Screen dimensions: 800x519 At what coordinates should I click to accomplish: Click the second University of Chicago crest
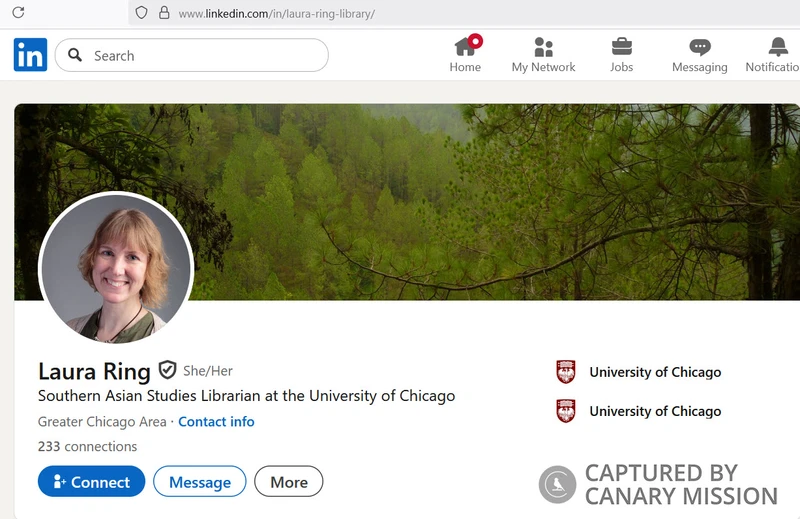(566, 411)
